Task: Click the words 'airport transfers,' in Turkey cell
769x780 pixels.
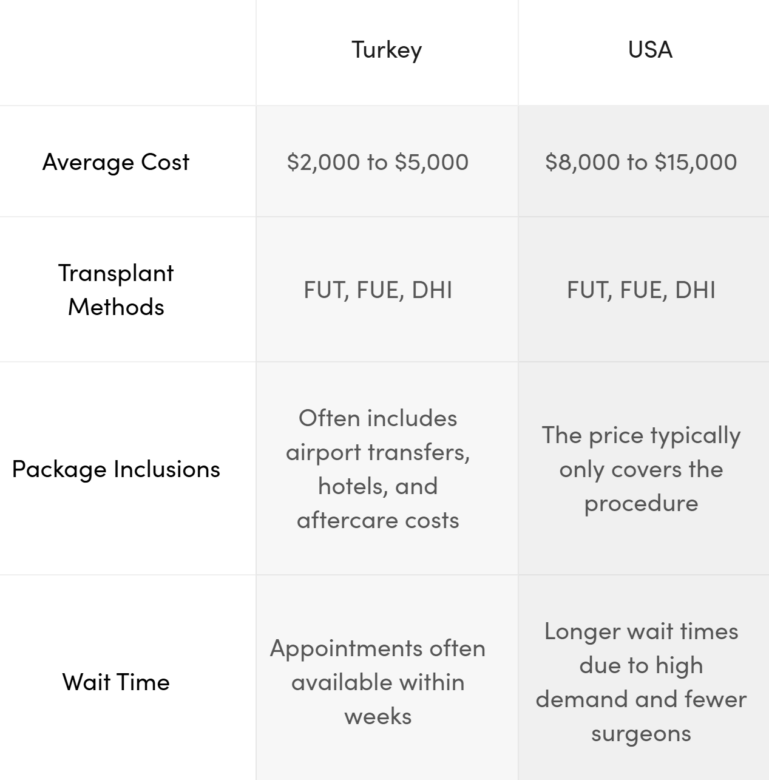Action: coord(378,452)
